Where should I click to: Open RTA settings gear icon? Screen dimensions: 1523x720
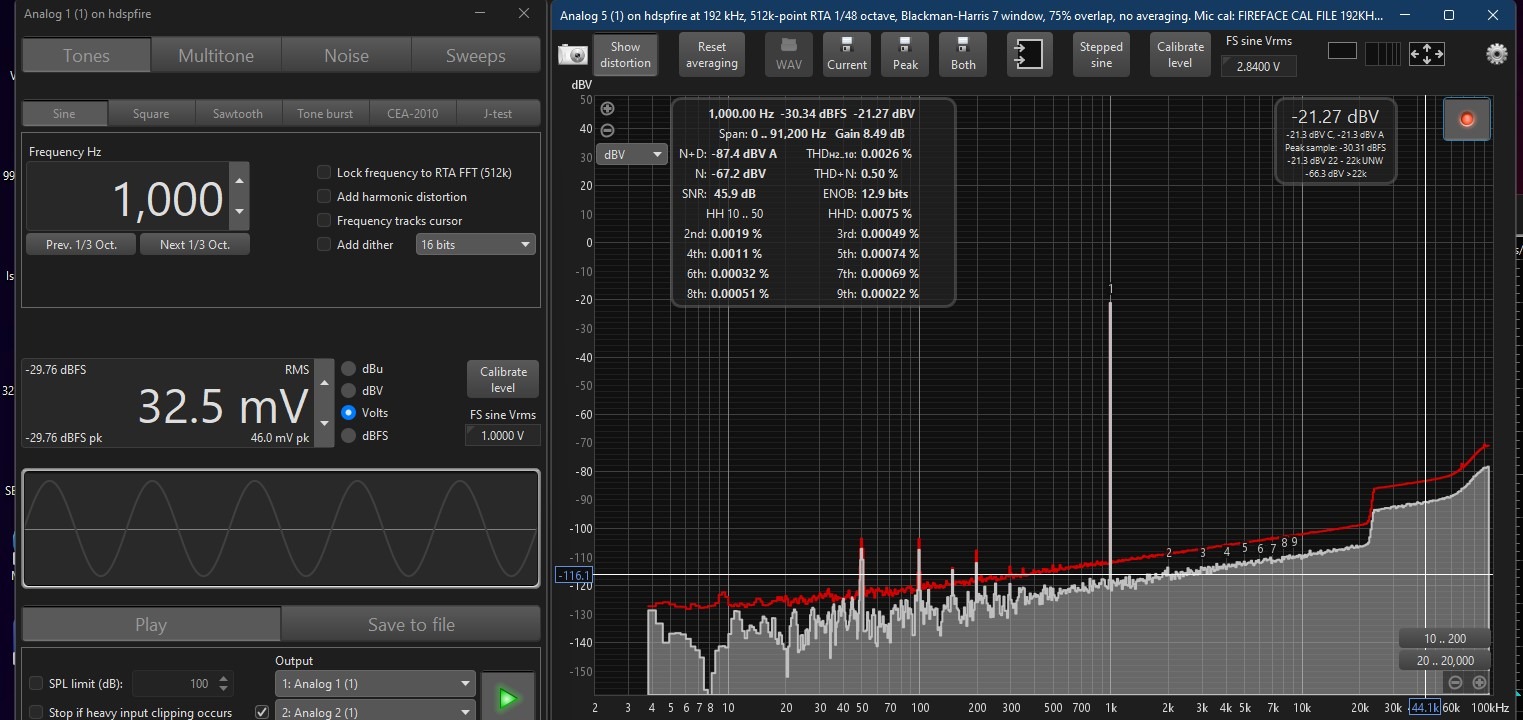1496,54
